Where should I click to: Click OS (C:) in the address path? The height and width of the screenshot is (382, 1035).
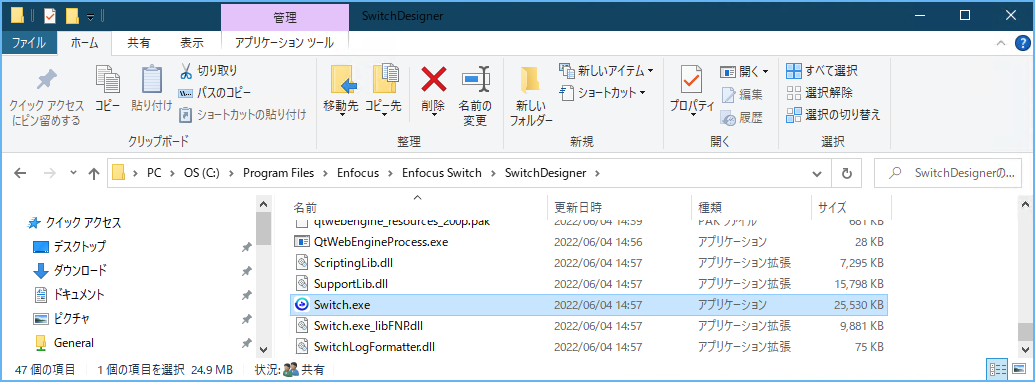[x=201, y=174]
